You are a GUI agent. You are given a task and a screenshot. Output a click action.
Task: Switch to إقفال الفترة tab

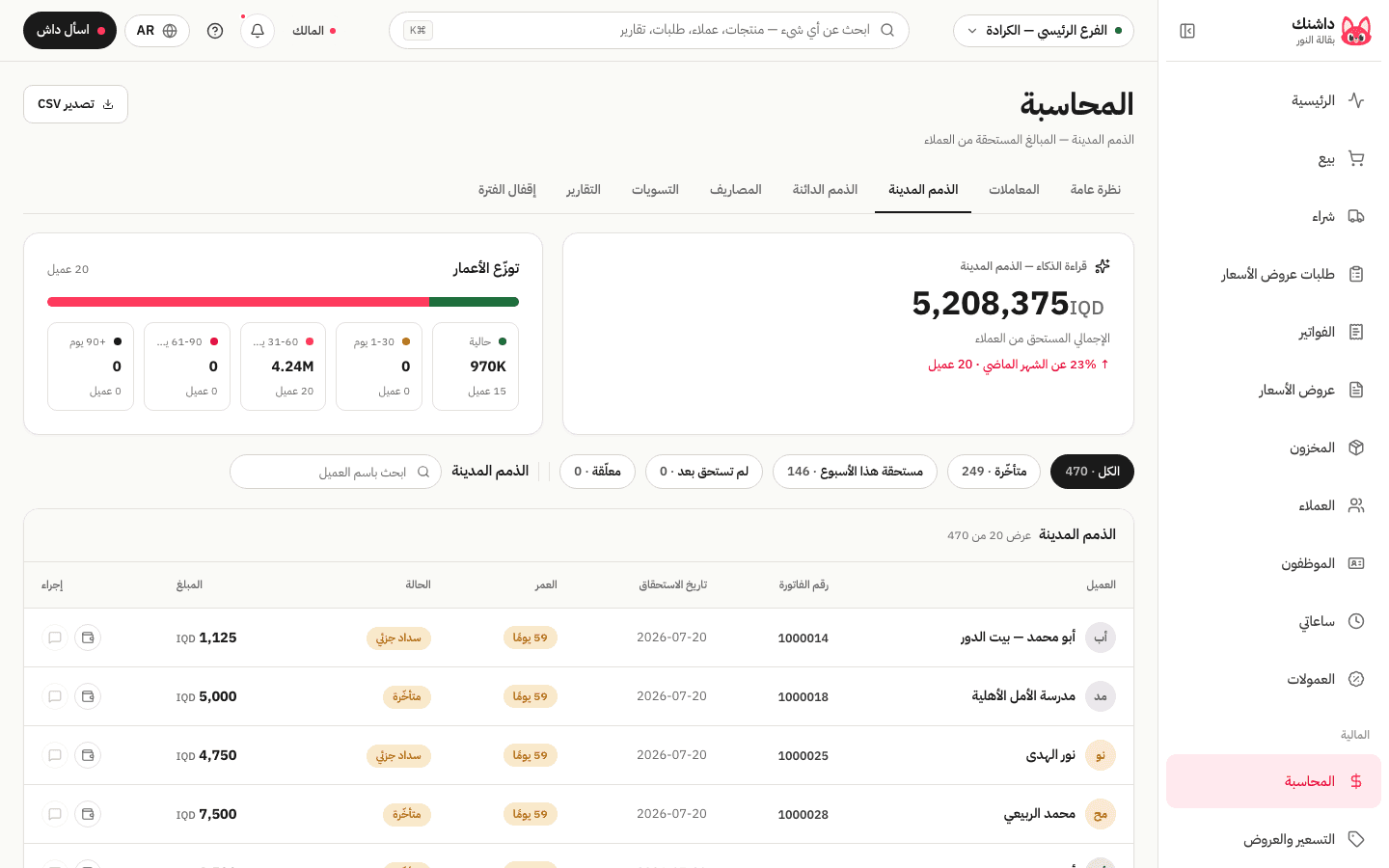click(506, 190)
